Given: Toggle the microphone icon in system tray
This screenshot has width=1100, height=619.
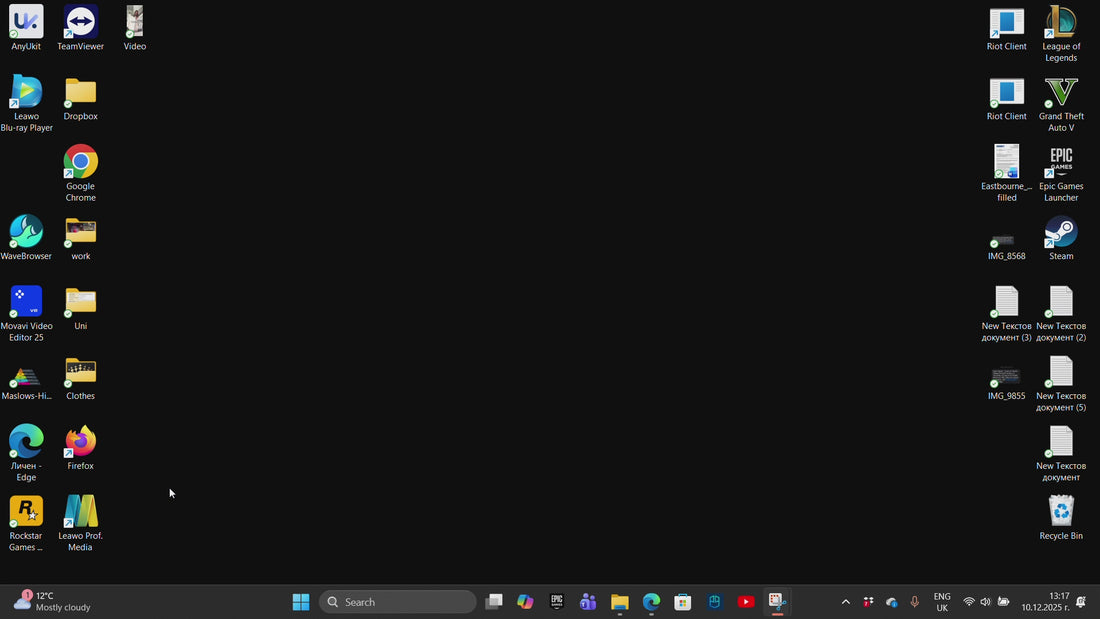Looking at the screenshot, I should pos(914,602).
